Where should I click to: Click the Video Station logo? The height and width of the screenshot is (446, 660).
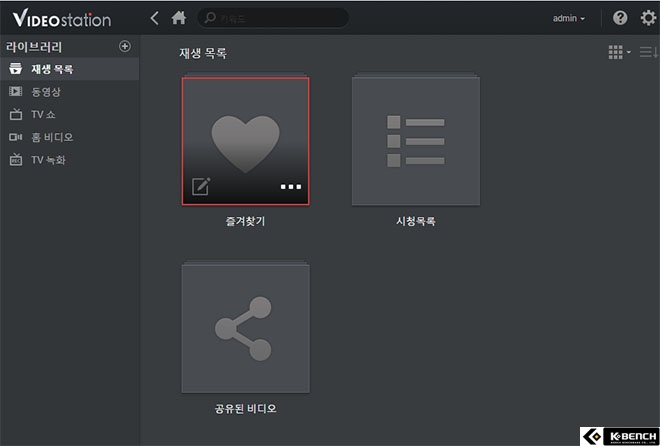coord(62,18)
